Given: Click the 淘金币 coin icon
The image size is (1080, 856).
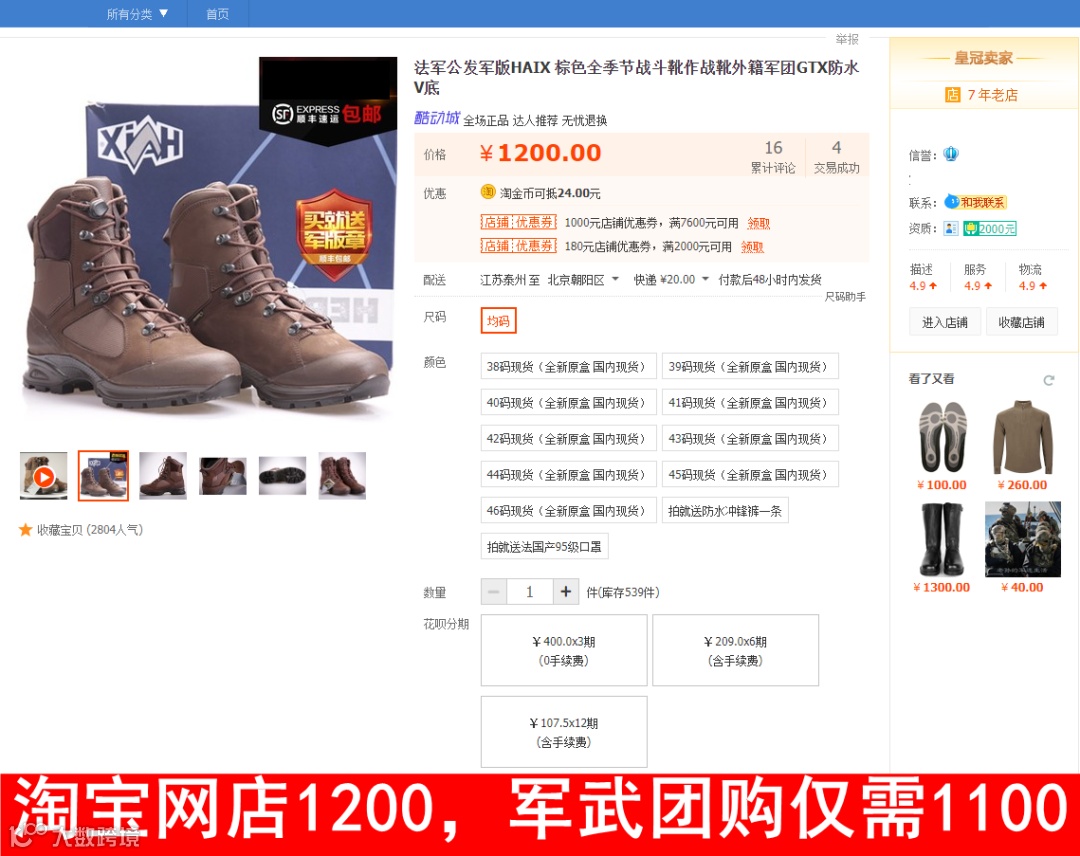Looking at the screenshot, I should coord(488,192).
